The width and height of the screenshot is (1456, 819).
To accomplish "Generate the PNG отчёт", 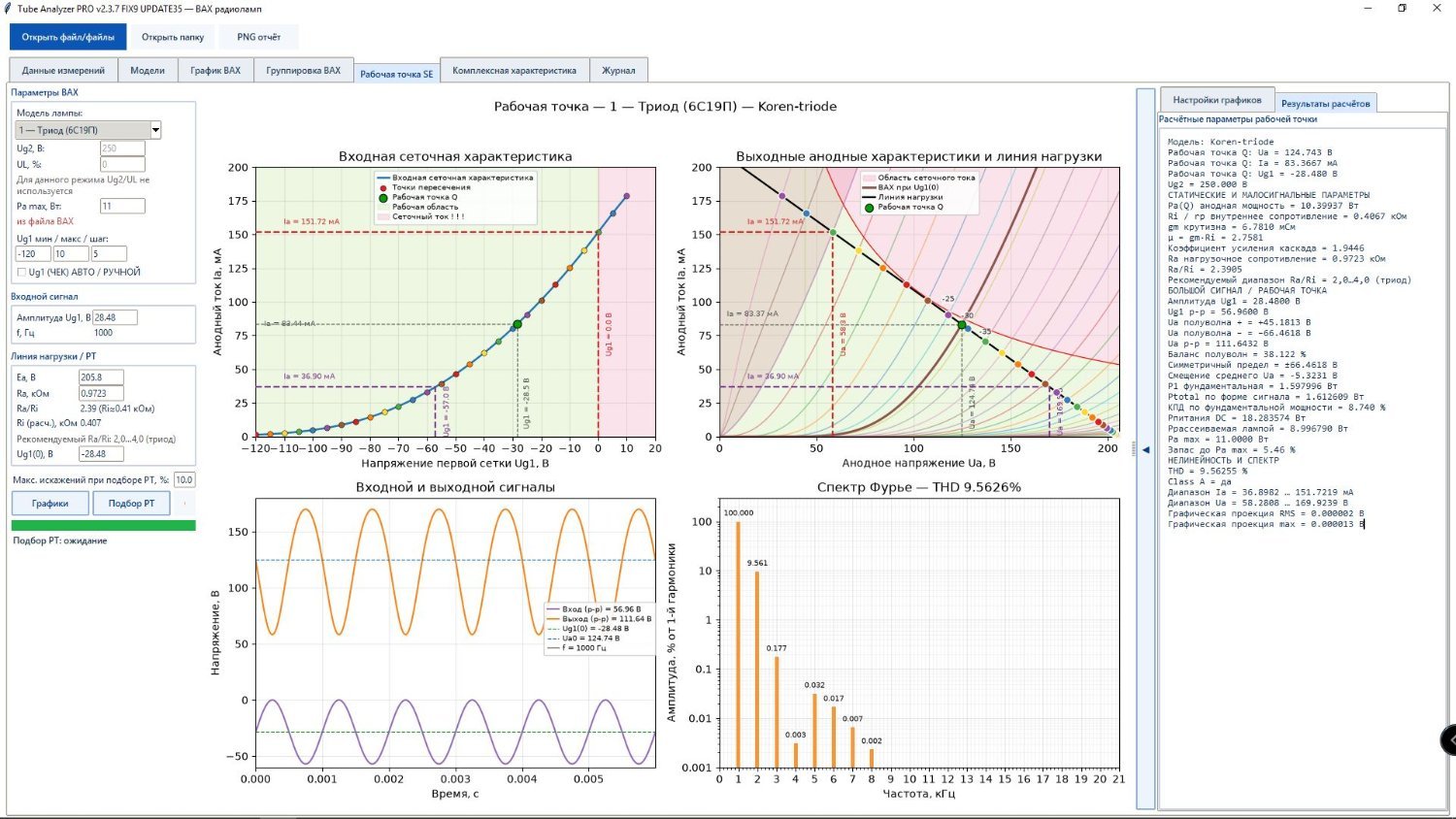I will [x=259, y=37].
